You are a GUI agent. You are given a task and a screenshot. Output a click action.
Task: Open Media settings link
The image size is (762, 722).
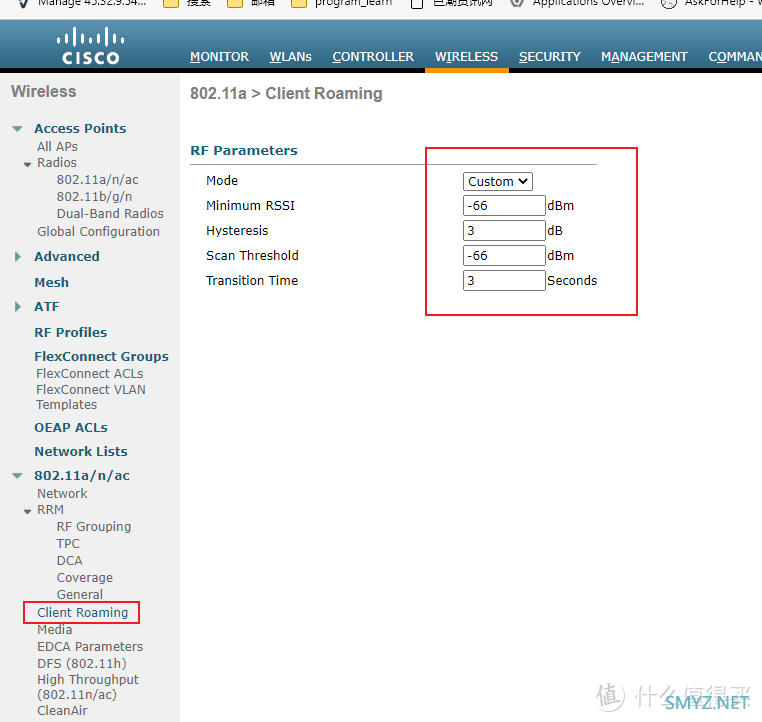pyautogui.click(x=54, y=630)
